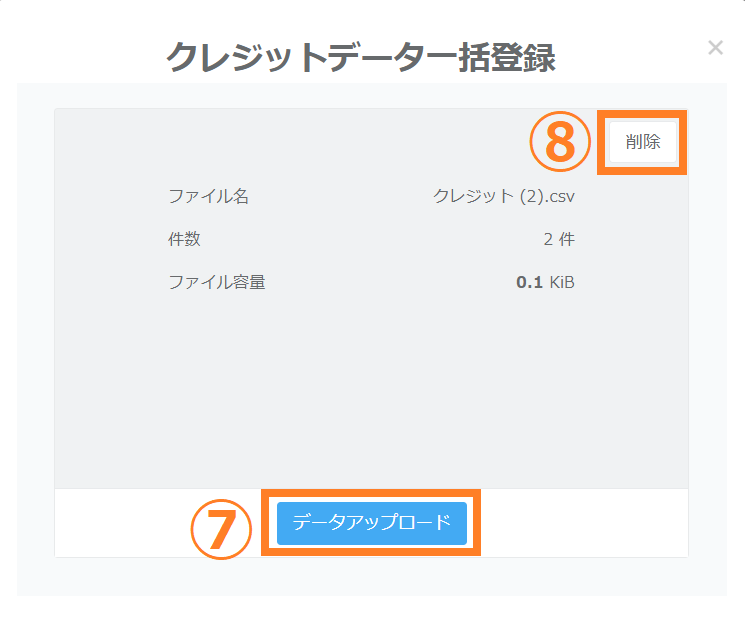Screen dimensions: 745x630
Task: Click the orange frame around データアップロード
Action: [371, 492]
